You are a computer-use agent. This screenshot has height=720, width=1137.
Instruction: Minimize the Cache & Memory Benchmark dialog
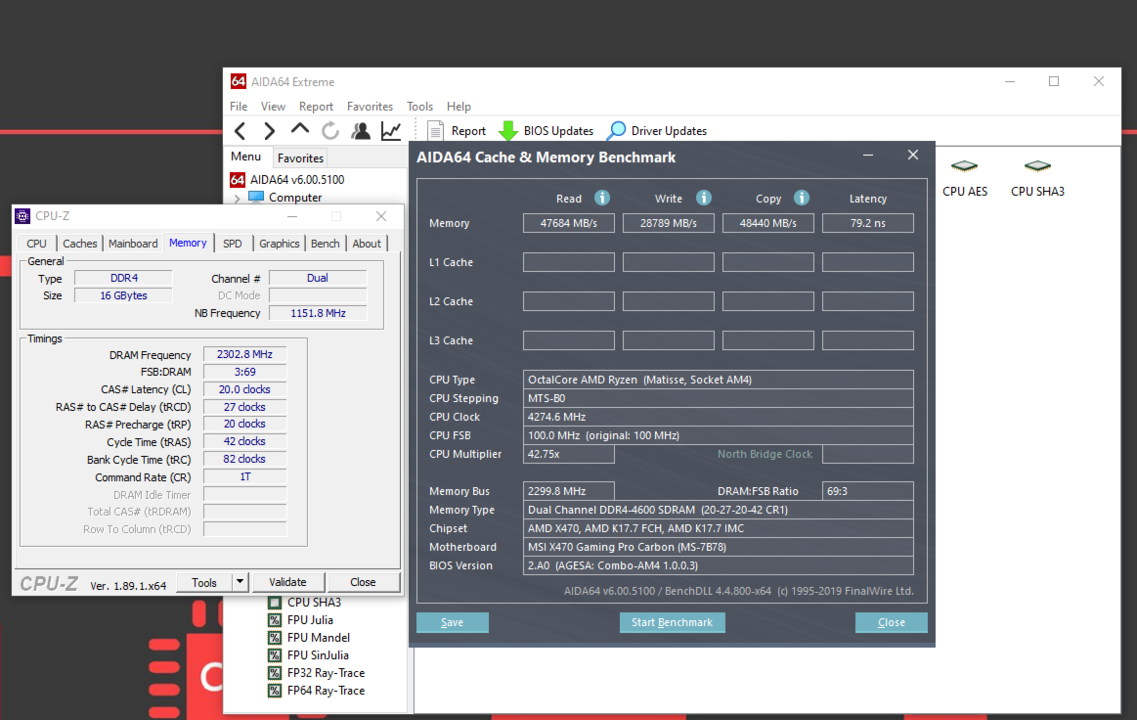(x=868, y=155)
